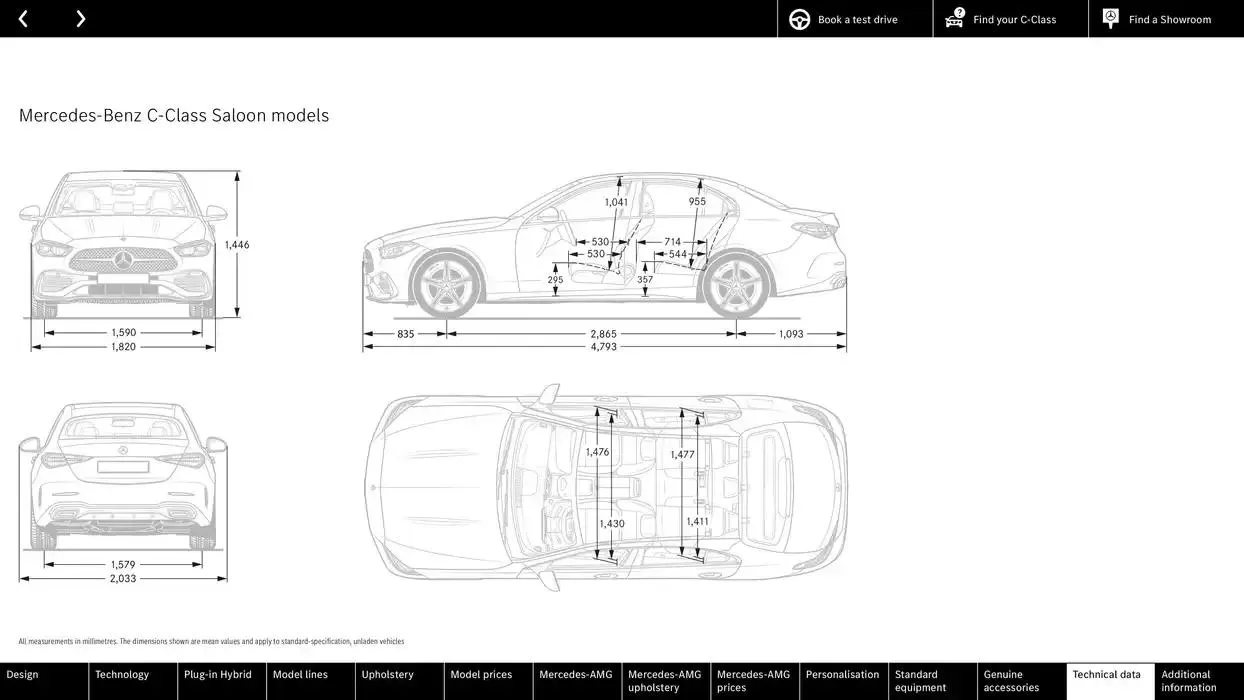Screen dimensions: 1244x700
Task: Switch to the Mercedes-AMG tab
Action: (571, 674)
